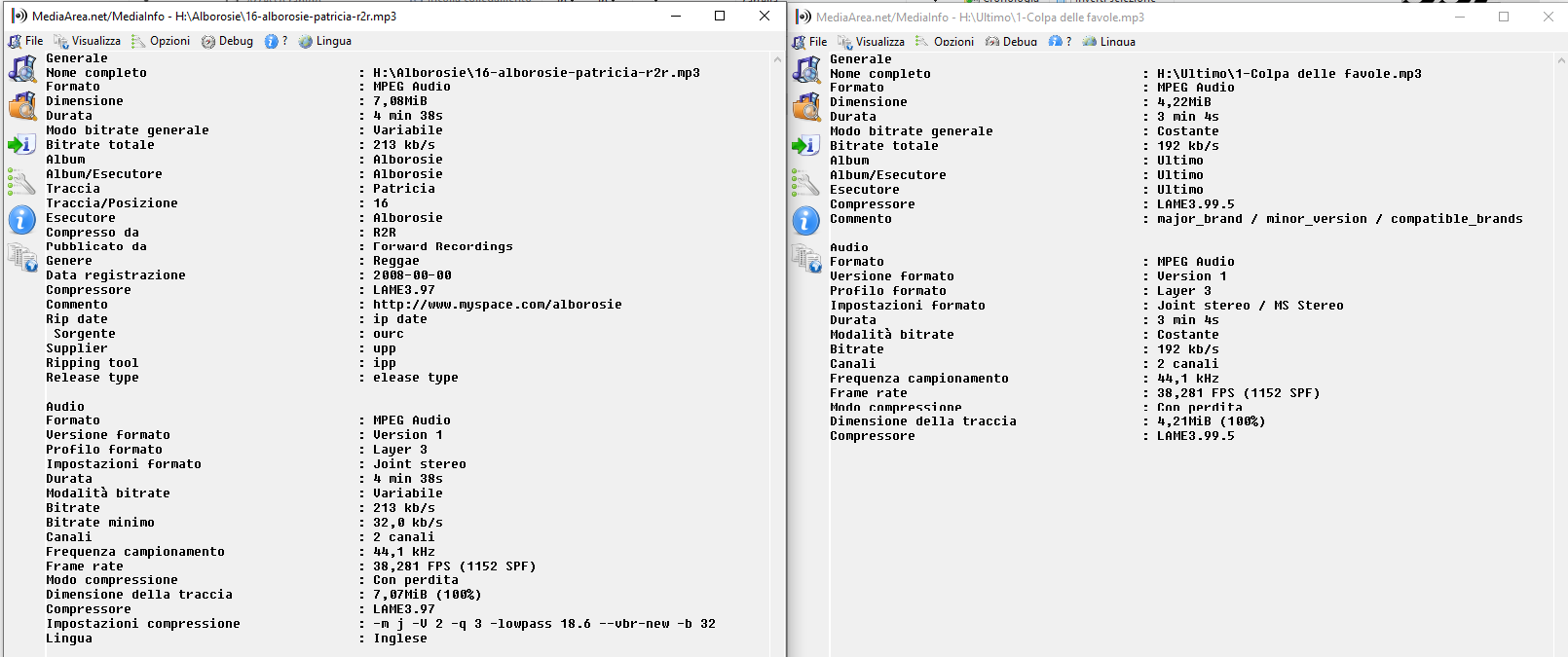Open Visualizza menu in Alborosie window
This screenshot has height=657, width=1568.
(x=87, y=41)
